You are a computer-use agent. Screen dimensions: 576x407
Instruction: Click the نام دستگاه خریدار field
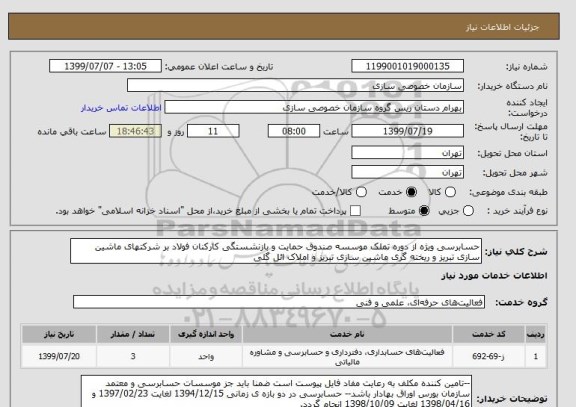pyautogui.click(x=295, y=86)
